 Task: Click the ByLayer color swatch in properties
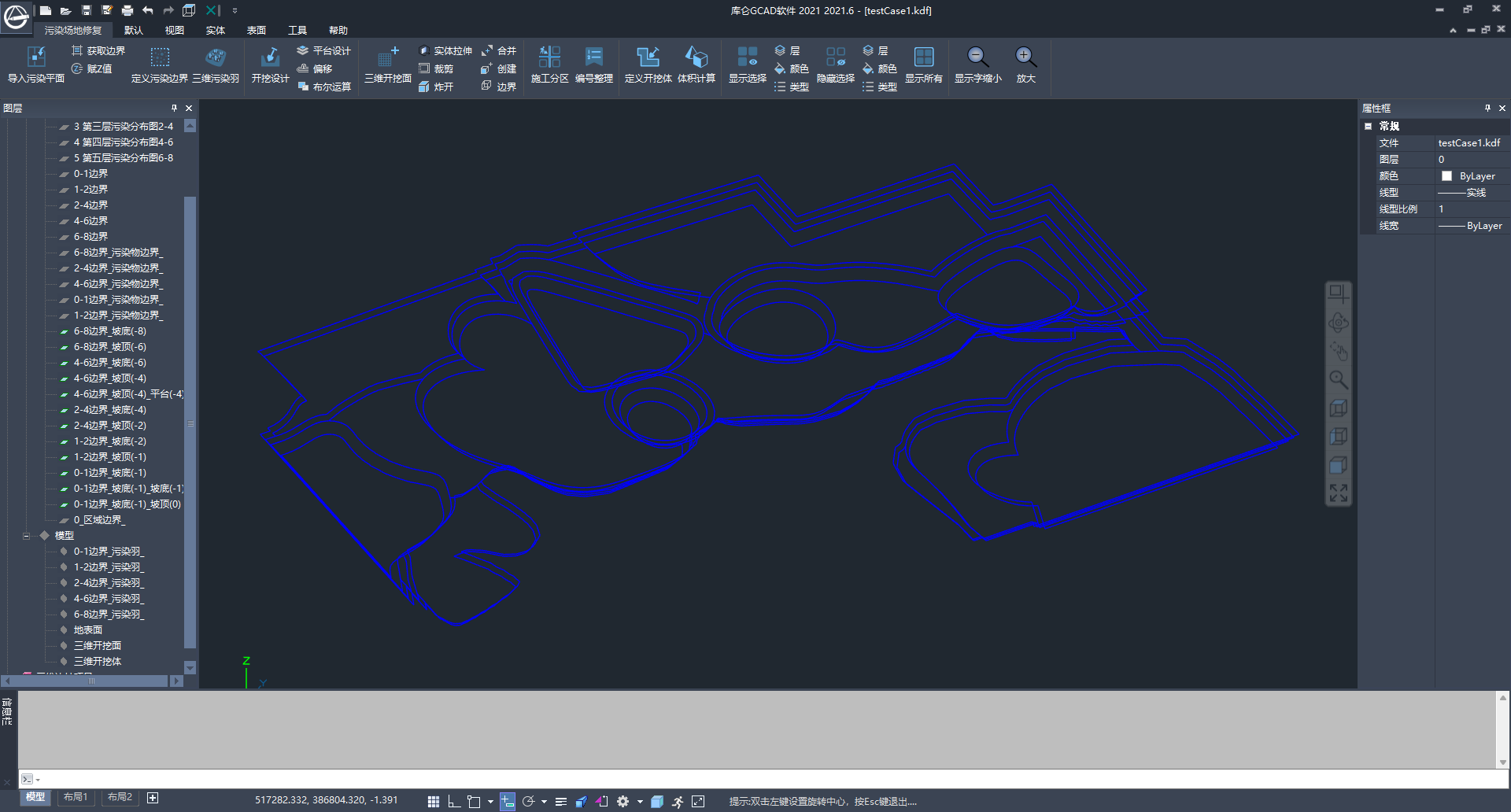[x=1446, y=176]
